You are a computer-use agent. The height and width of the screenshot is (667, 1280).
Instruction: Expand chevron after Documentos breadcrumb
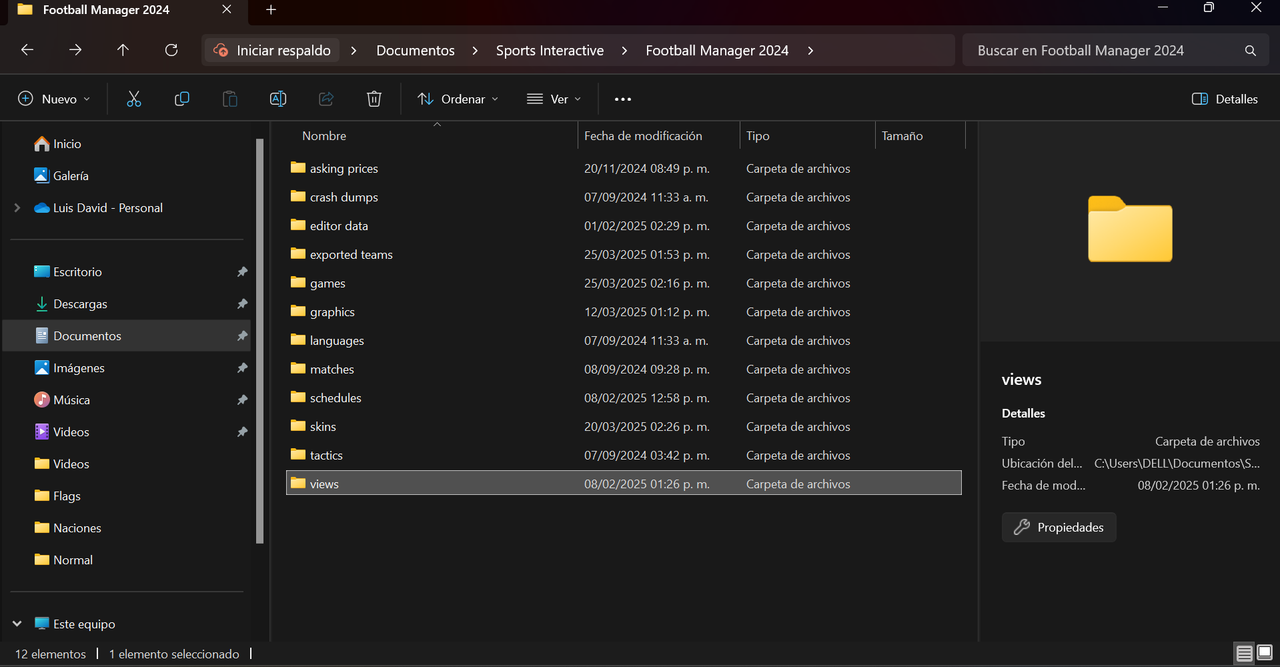coord(476,50)
